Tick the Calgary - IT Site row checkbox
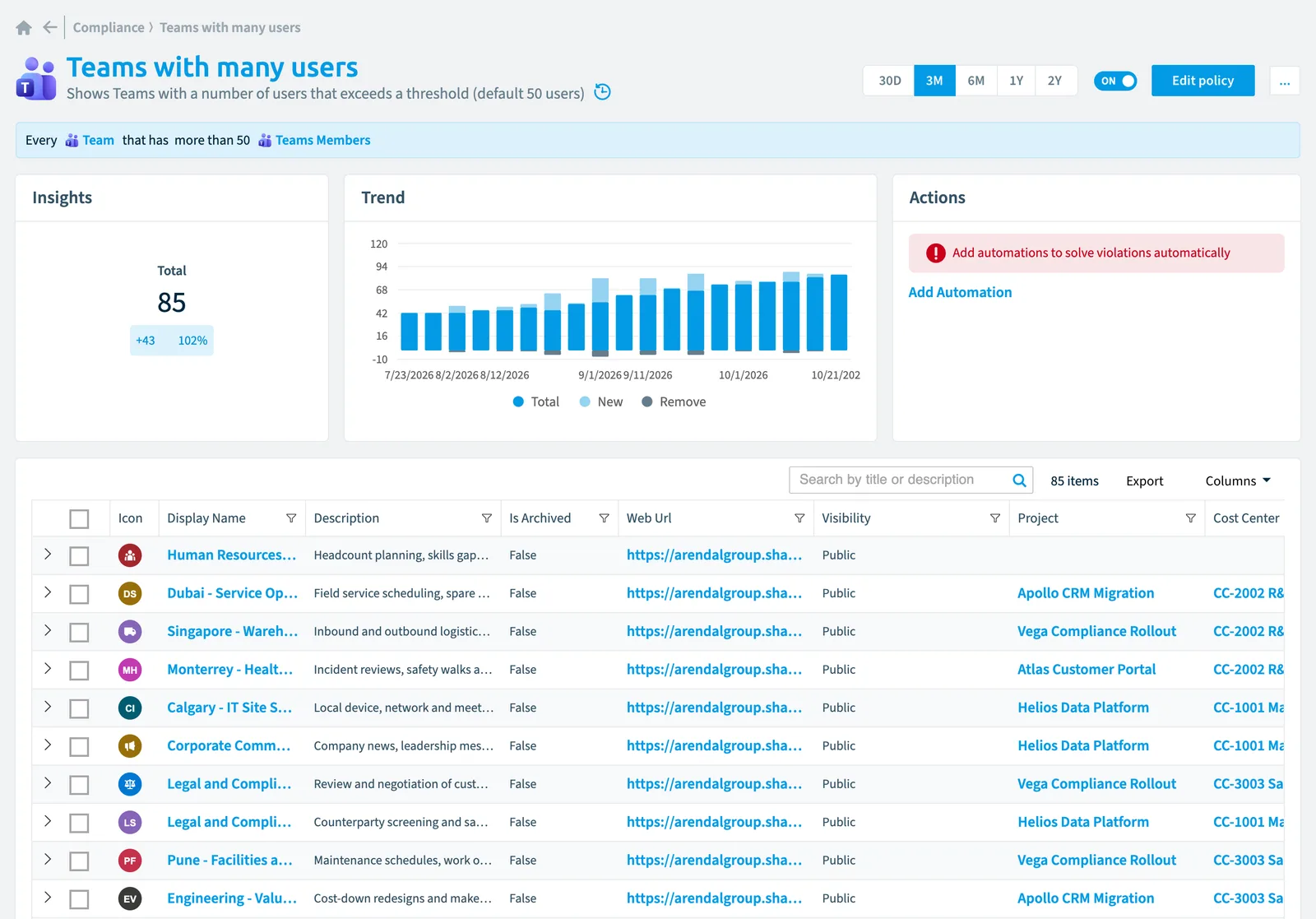Screen dimensions: 1316x919 [79, 708]
